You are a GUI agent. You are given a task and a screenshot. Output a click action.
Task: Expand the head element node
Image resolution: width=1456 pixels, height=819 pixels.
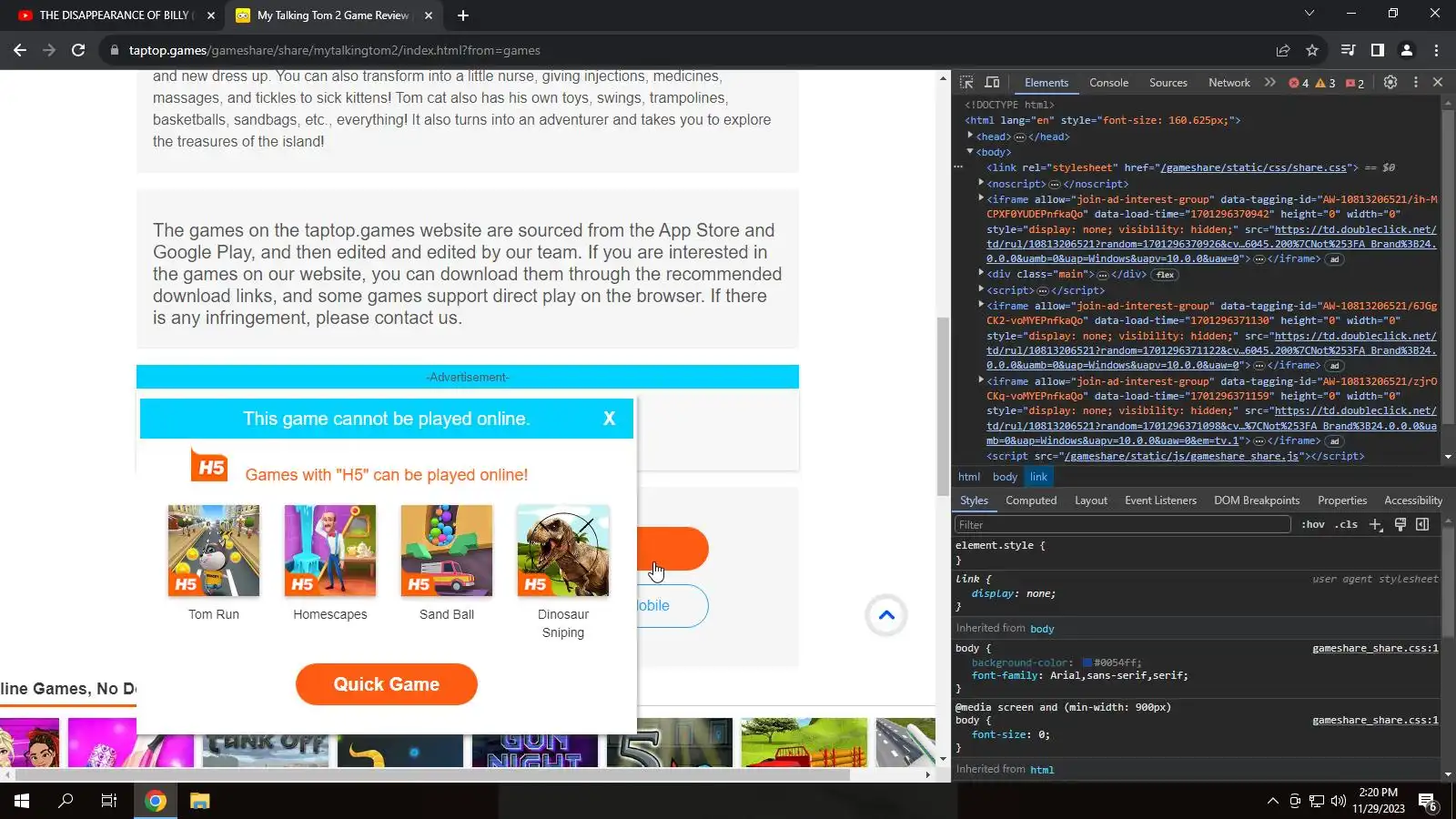(x=970, y=136)
